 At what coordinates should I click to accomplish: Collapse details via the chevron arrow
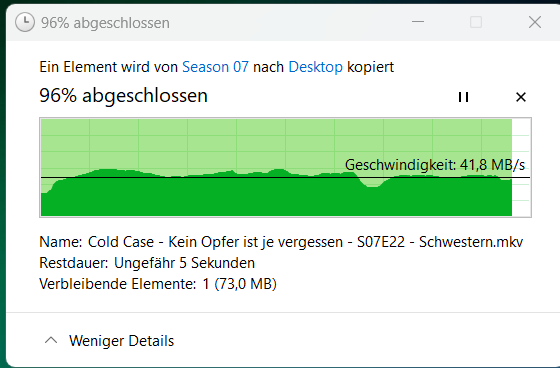pos(51,340)
